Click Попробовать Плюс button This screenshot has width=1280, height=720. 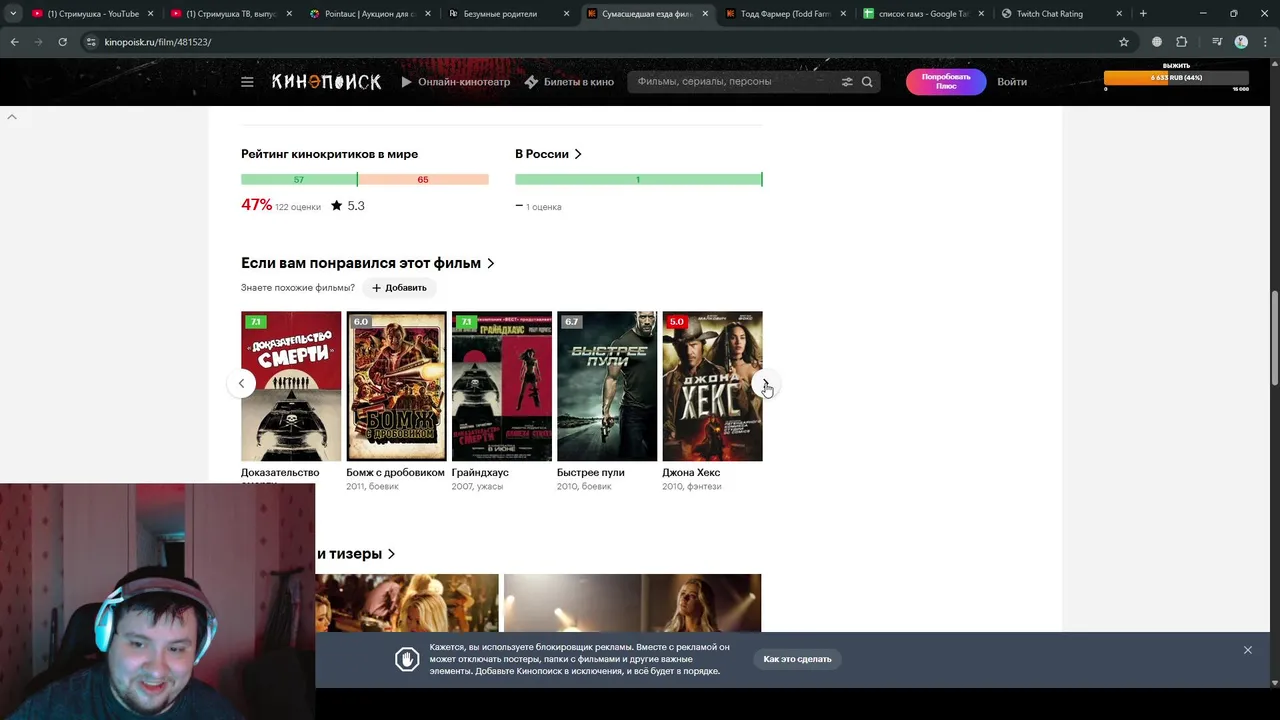tap(946, 82)
